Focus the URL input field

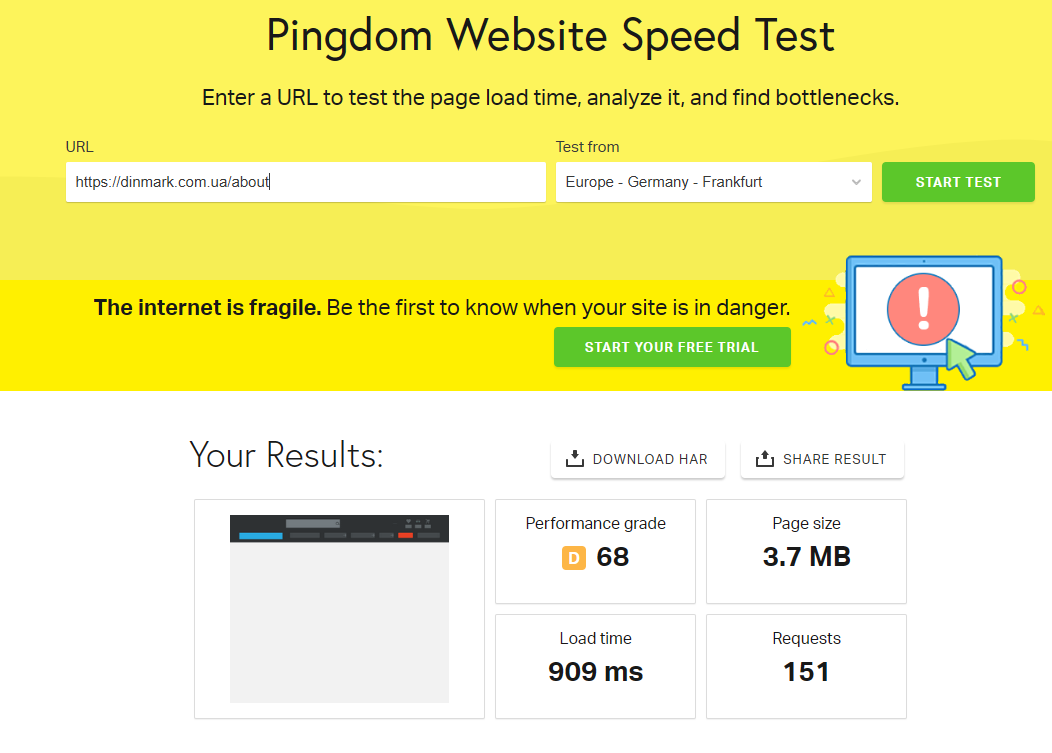(x=305, y=182)
